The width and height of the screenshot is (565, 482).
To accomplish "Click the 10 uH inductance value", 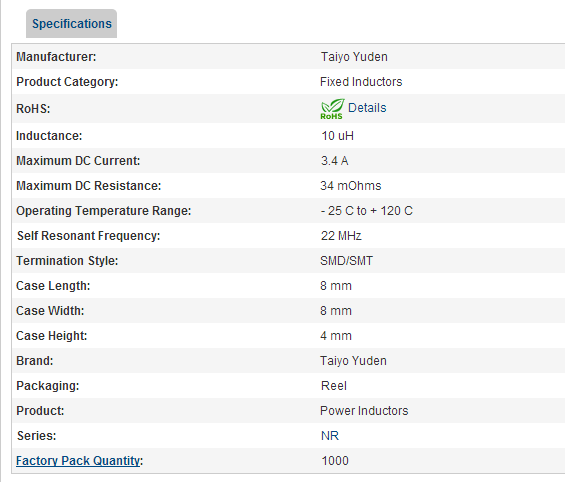I will coord(337,136).
